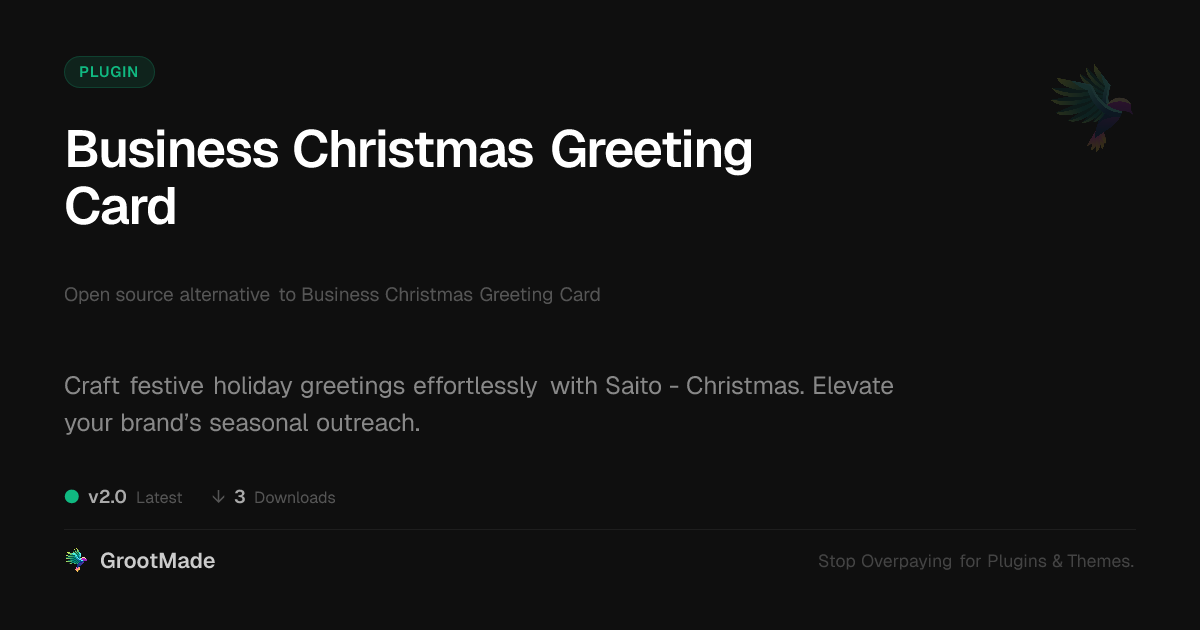The image size is (1200, 630).
Task: Click the "Stop Overpaying for Plugins & Themes" tagline
Action: point(975,561)
